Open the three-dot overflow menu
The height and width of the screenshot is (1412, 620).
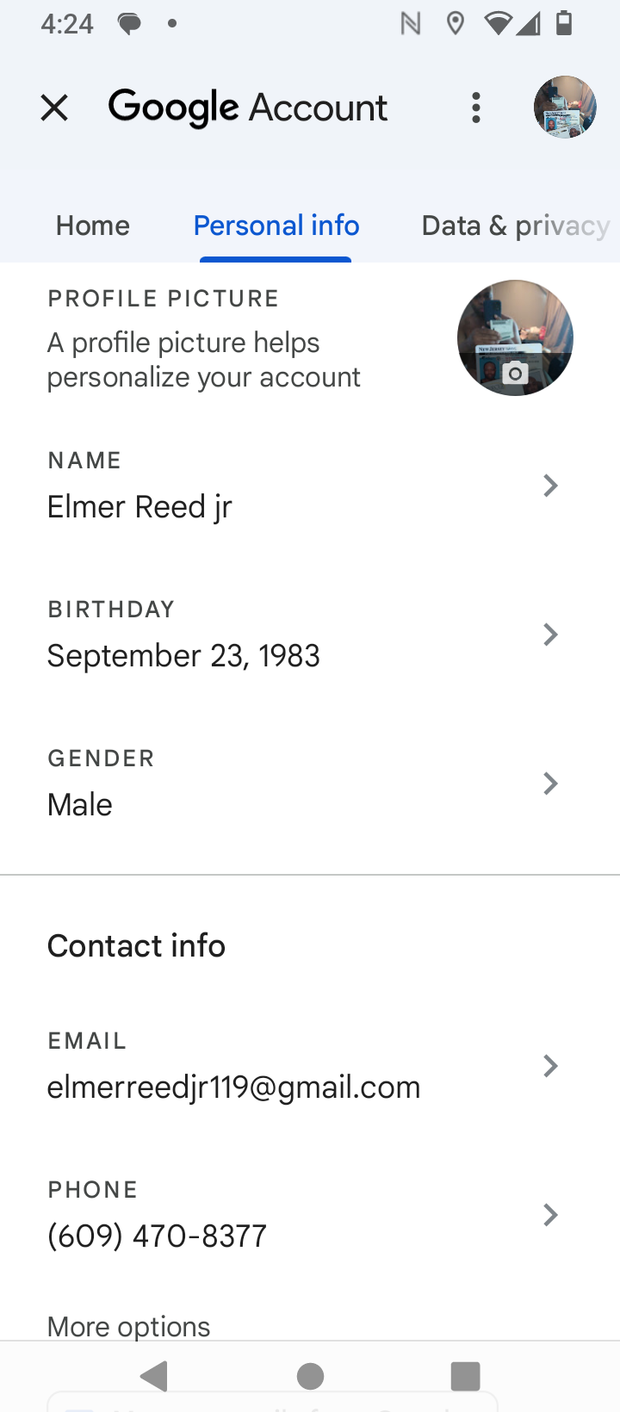click(476, 107)
